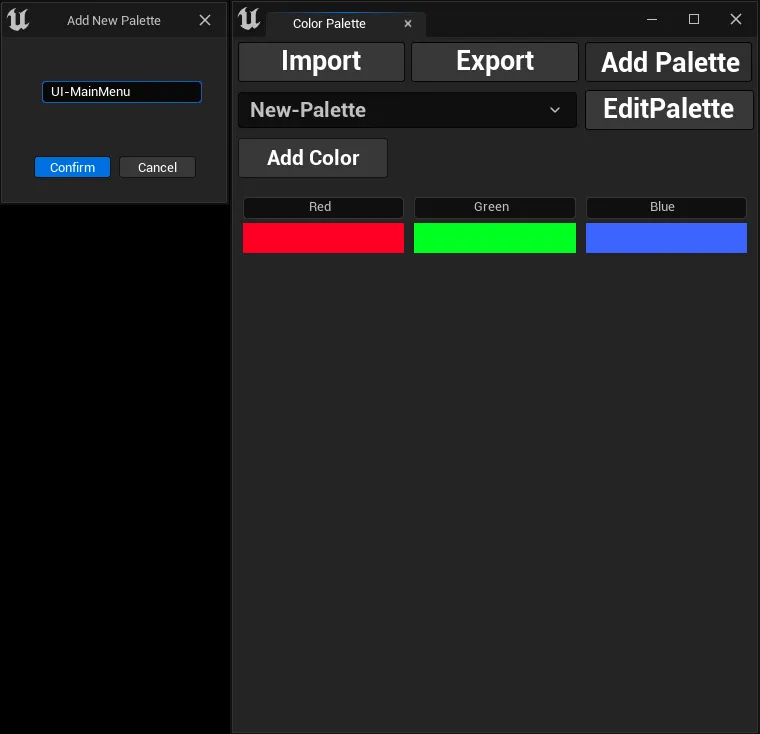Maximize the Color Palette window
This screenshot has width=760, height=734.
(x=694, y=19)
